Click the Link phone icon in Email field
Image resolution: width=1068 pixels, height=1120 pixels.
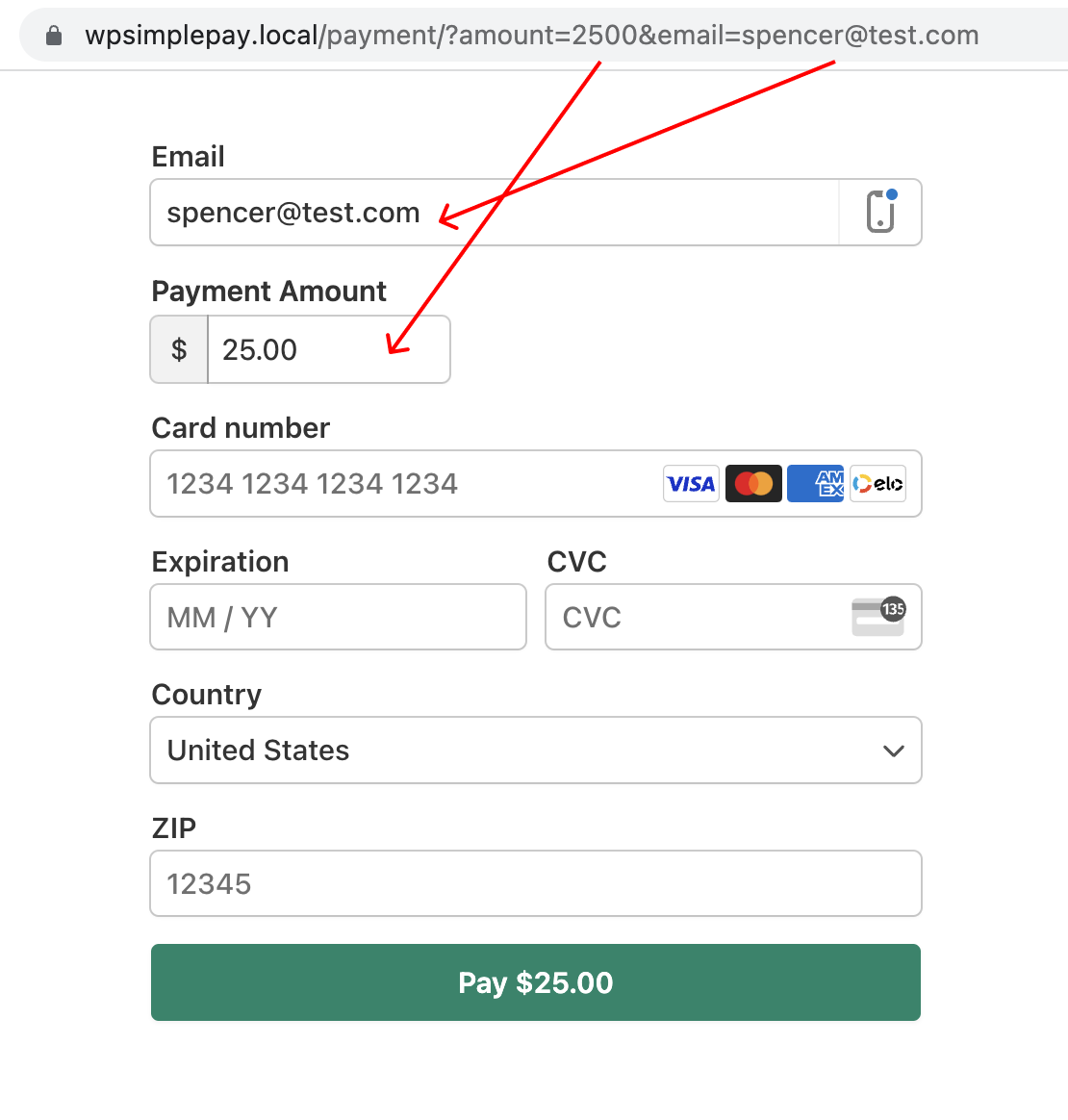pos(880,212)
